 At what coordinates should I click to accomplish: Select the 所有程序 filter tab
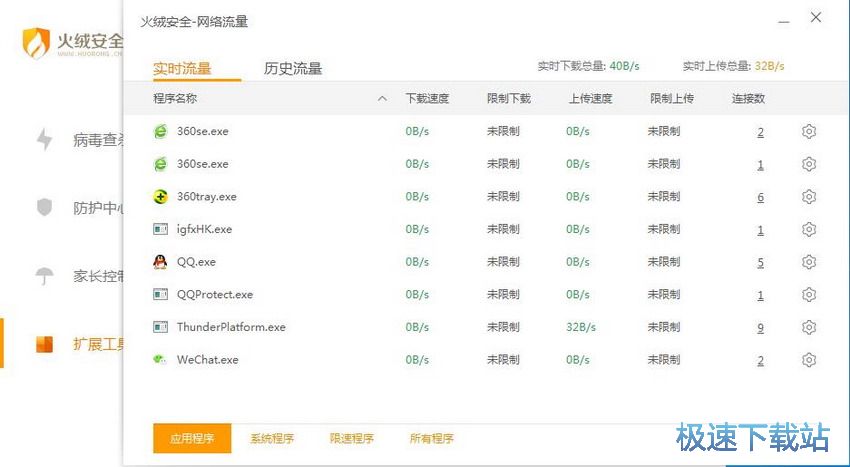[x=432, y=439]
